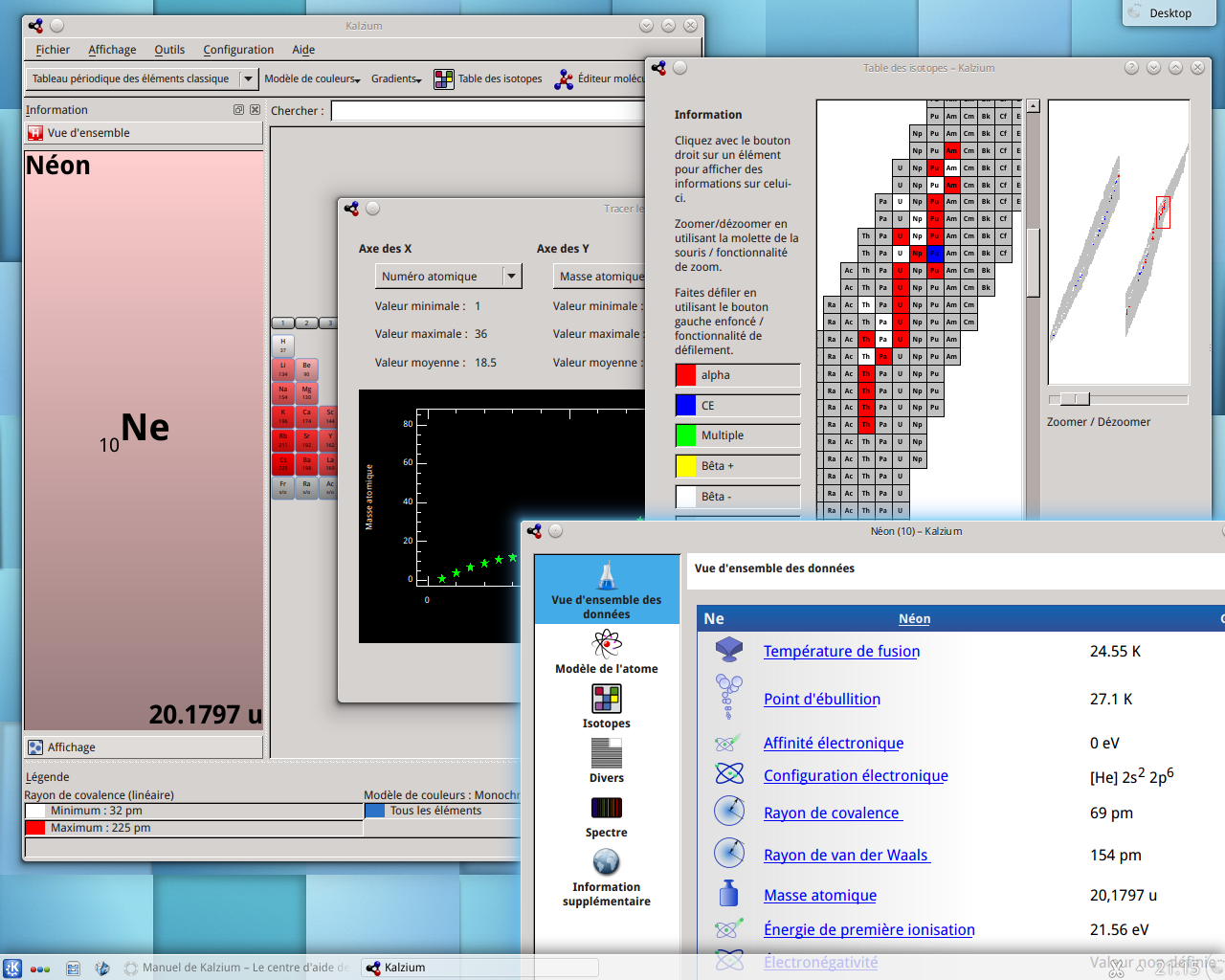Click the Configuration électronique orbit icon
1225x980 pixels.
(x=729, y=773)
